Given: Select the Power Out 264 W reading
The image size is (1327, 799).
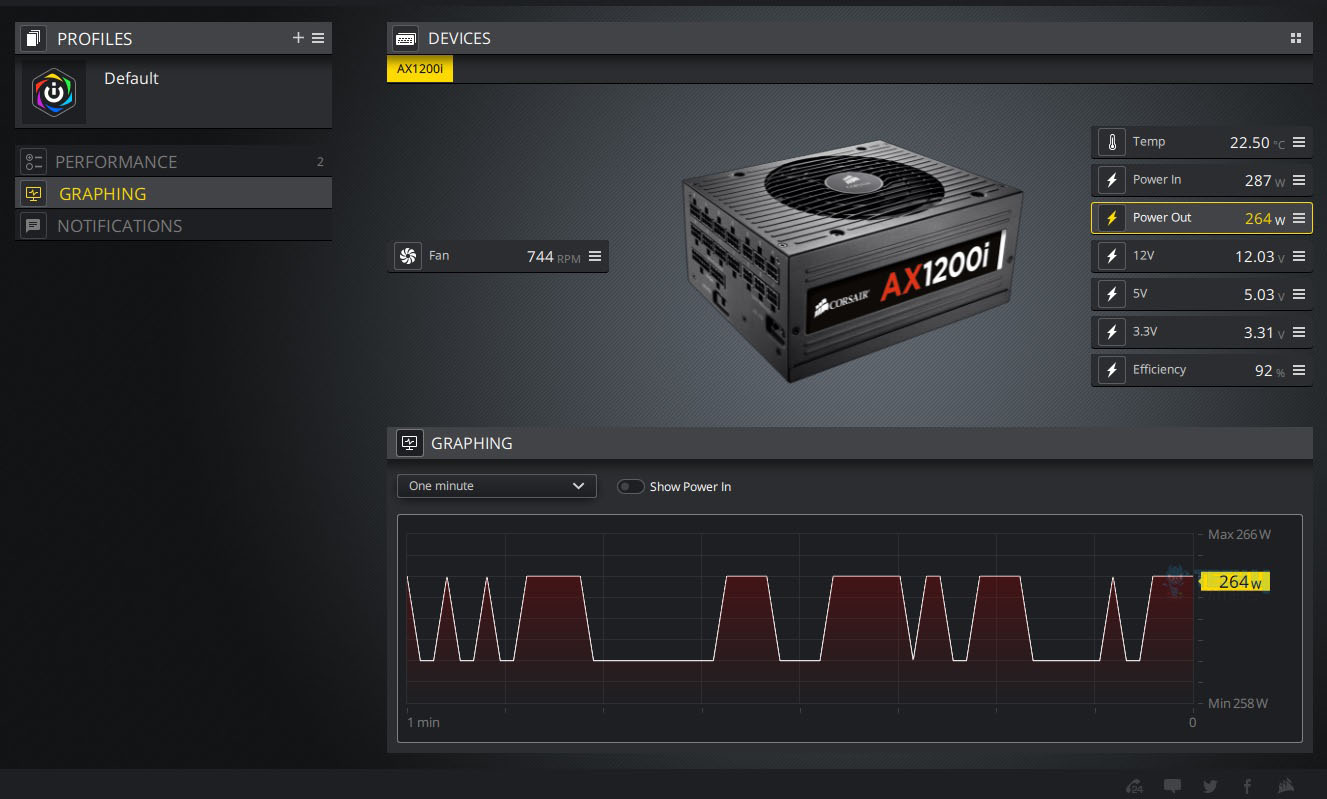Looking at the screenshot, I should coord(1265,219).
